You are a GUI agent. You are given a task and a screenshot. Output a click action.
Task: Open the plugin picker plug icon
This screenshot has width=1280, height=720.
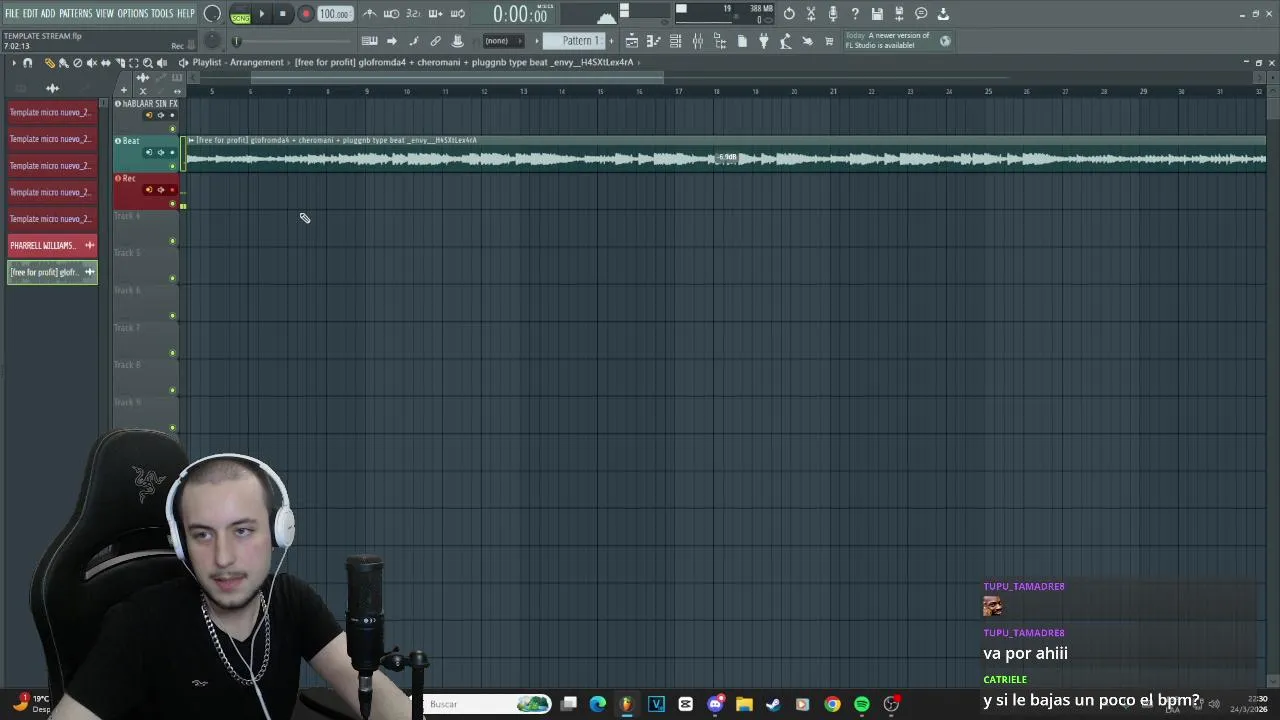(x=764, y=41)
